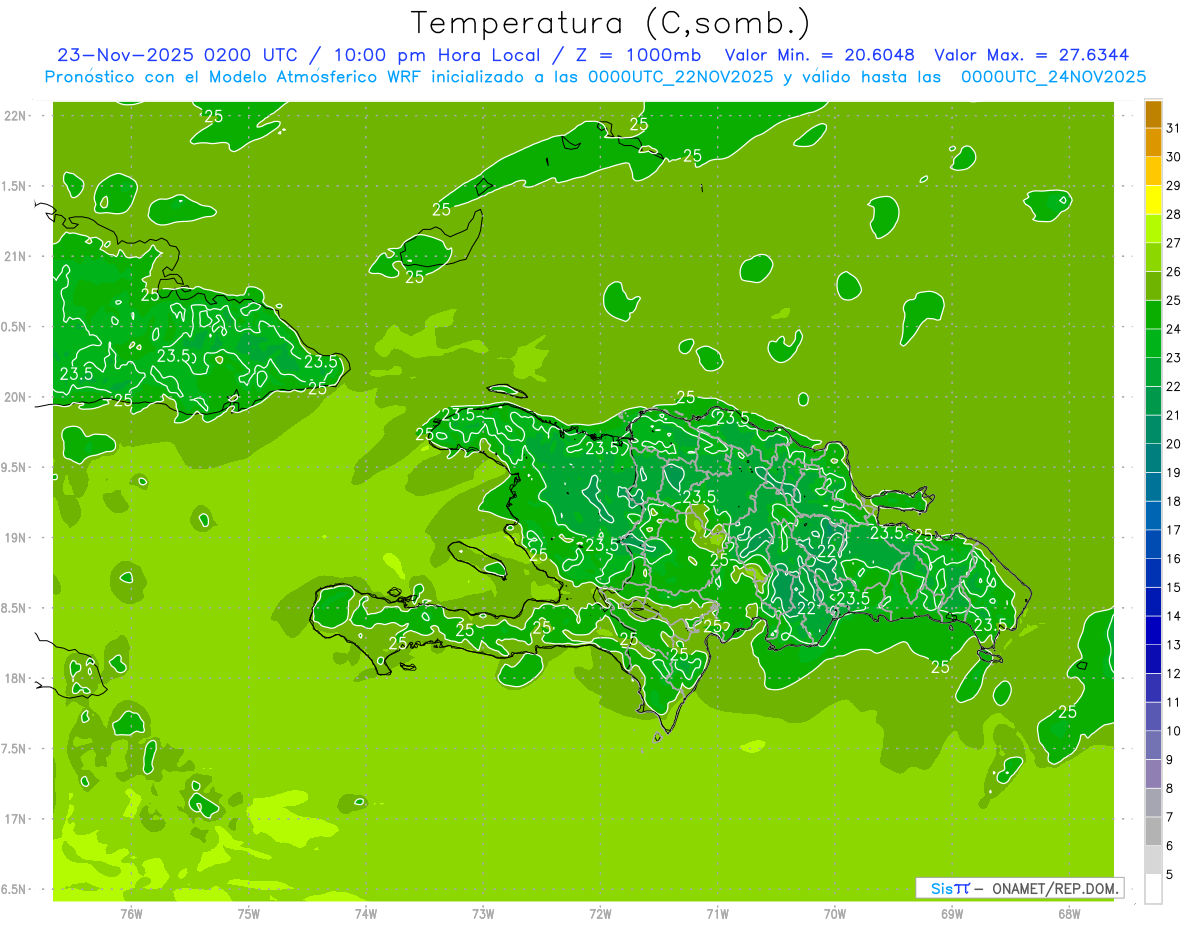Click the color scale value "27"
Image resolution: width=1200 pixels, height=927 pixels.
pyautogui.click(x=1173, y=243)
